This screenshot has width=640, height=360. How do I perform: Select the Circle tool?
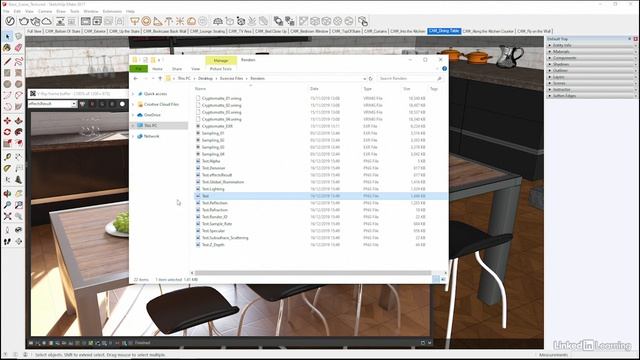(7, 84)
